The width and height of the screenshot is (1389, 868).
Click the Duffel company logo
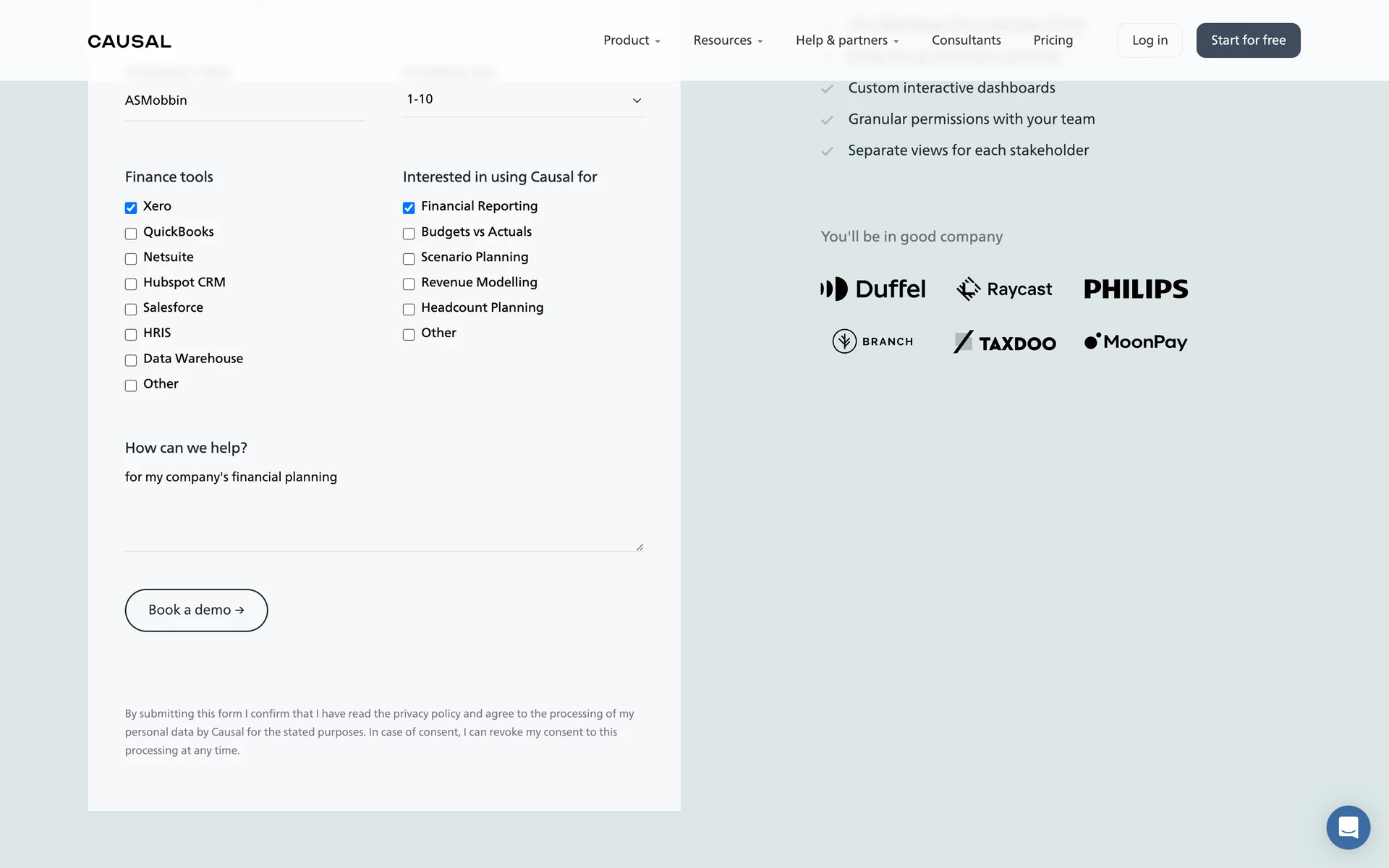[x=872, y=289]
